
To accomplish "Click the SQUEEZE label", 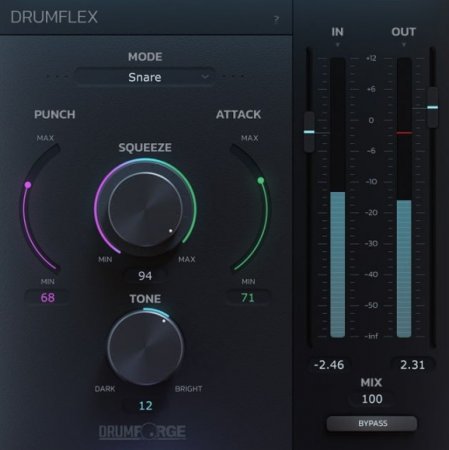I will 145,147.
